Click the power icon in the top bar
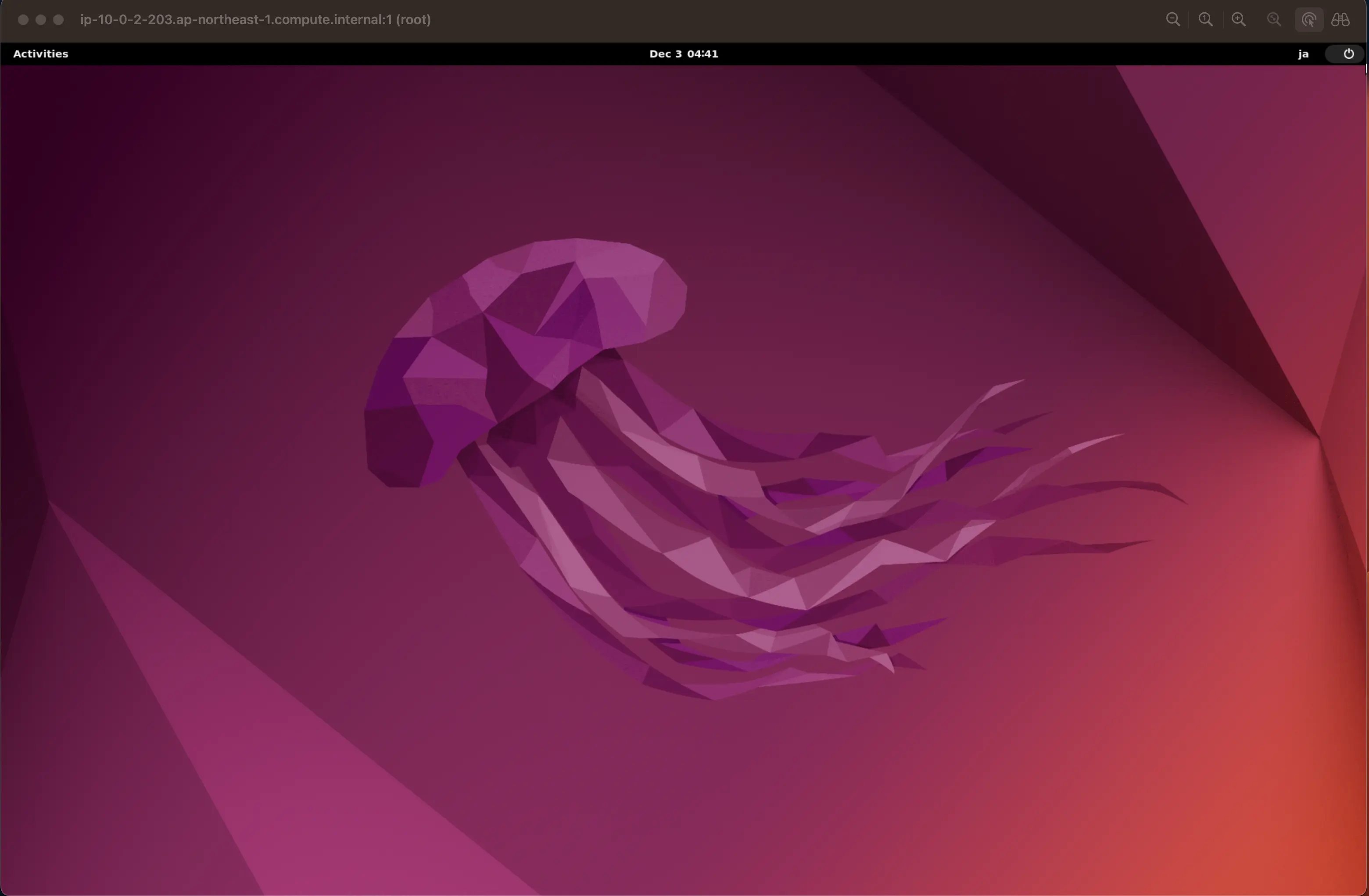This screenshot has width=1369, height=896. click(1348, 54)
